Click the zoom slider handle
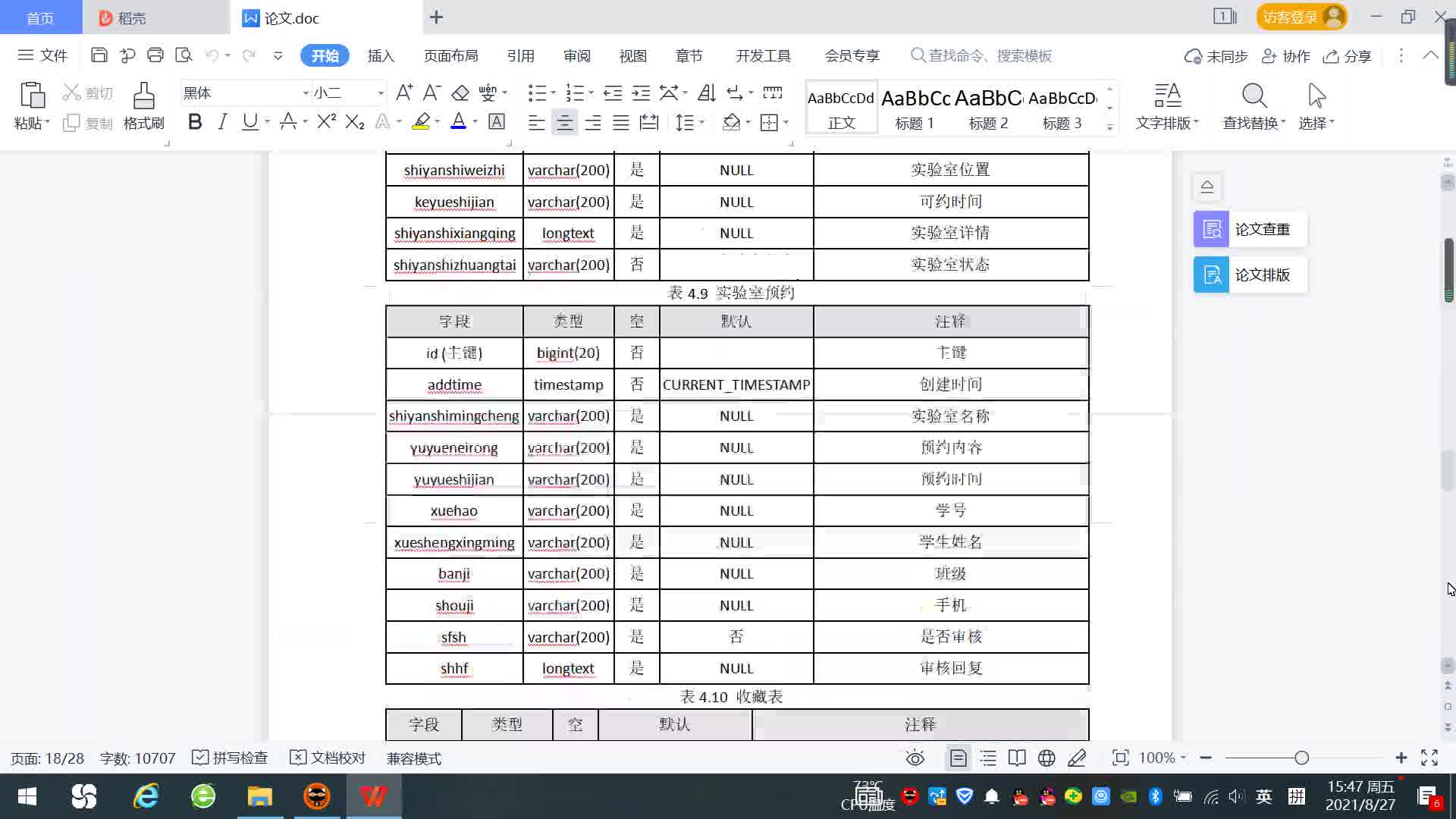 pos(1301,758)
